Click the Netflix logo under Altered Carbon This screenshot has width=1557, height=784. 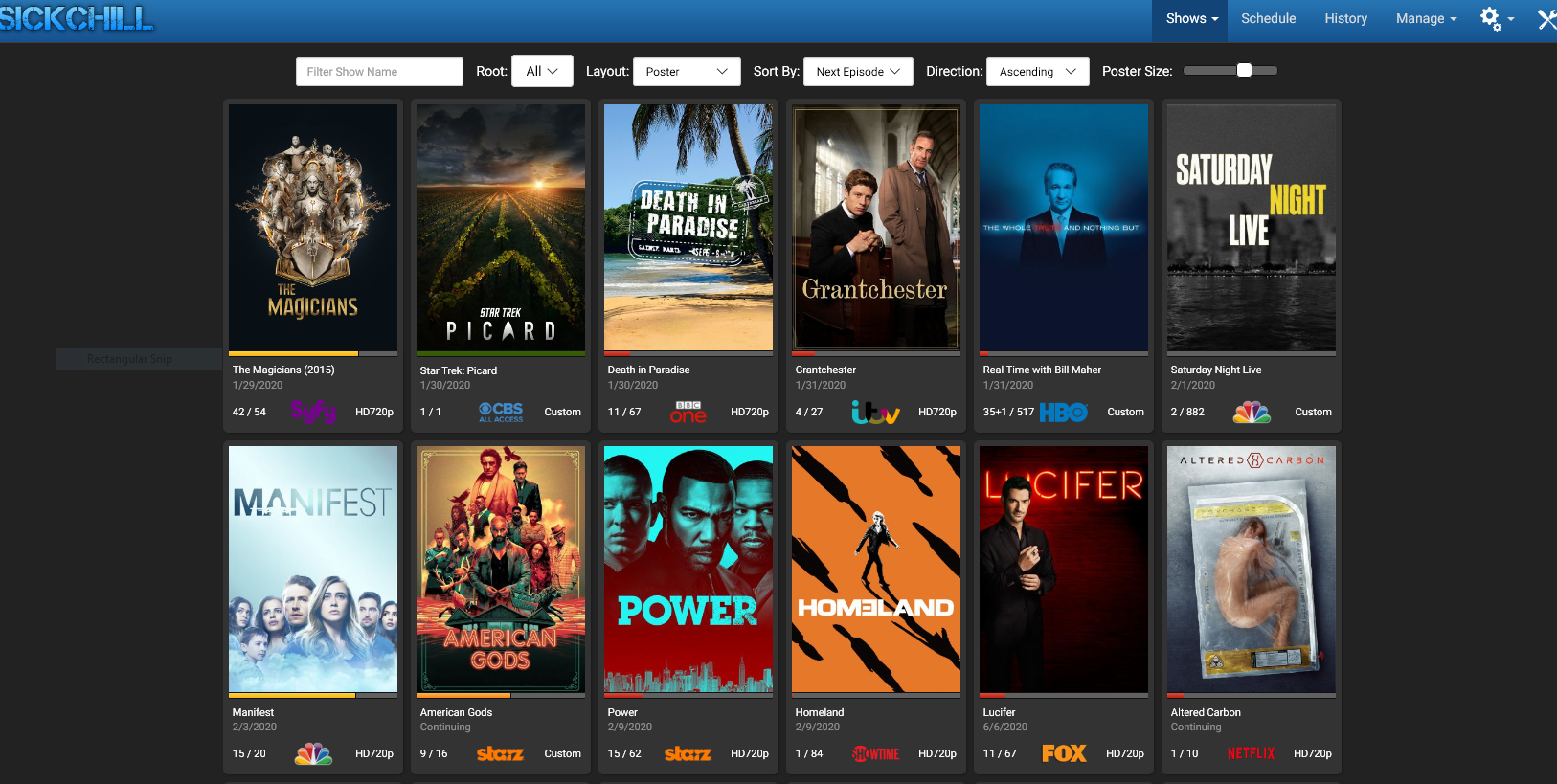(x=1252, y=753)
